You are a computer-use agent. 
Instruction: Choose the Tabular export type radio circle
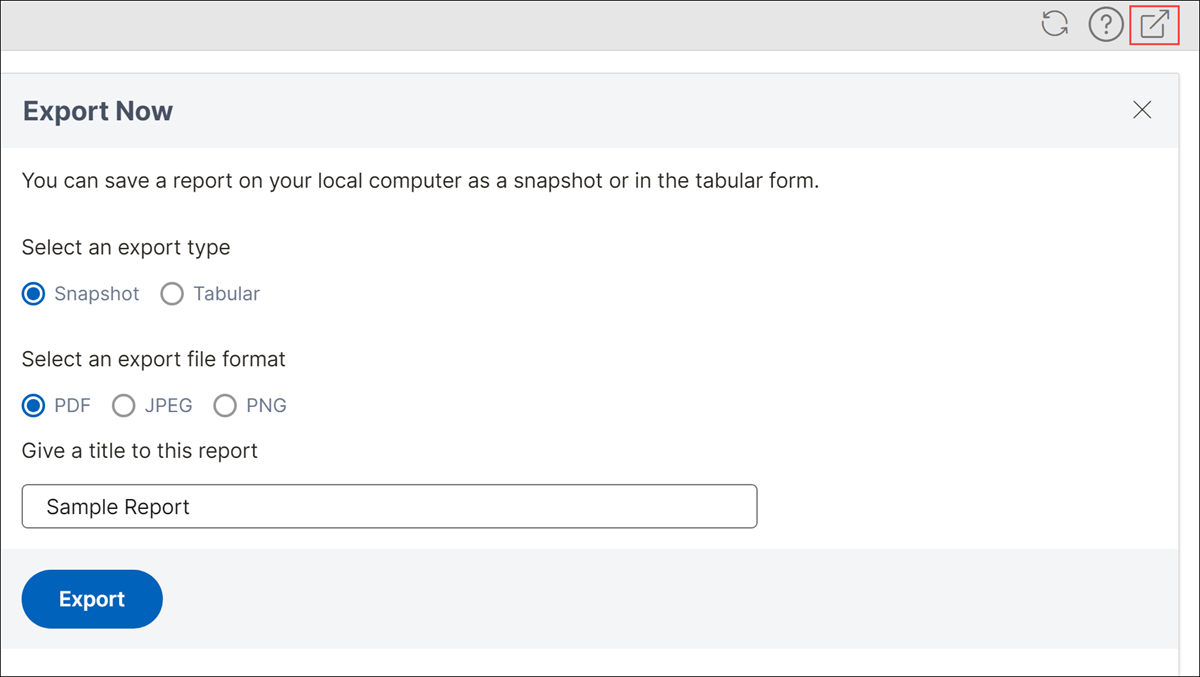172,294
